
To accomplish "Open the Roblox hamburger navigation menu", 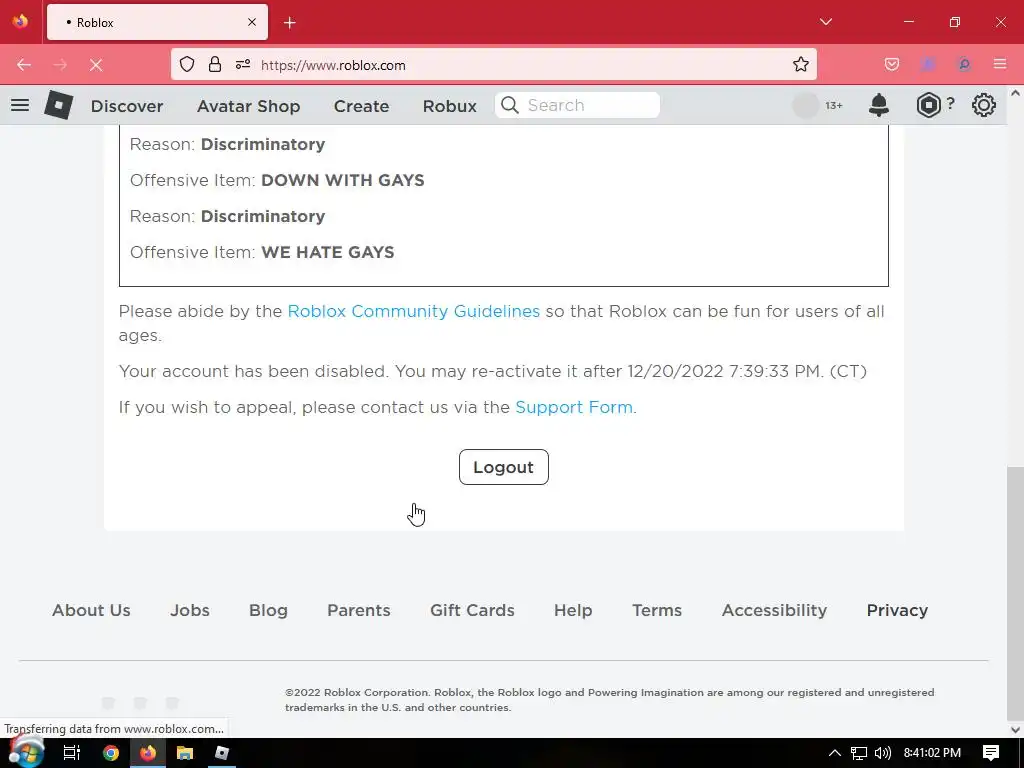I will (x=20, y=105).
